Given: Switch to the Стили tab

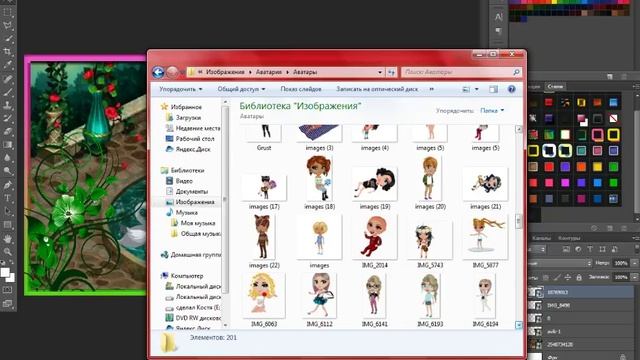Looking at the screenshot, I should (x=555, y=87).
